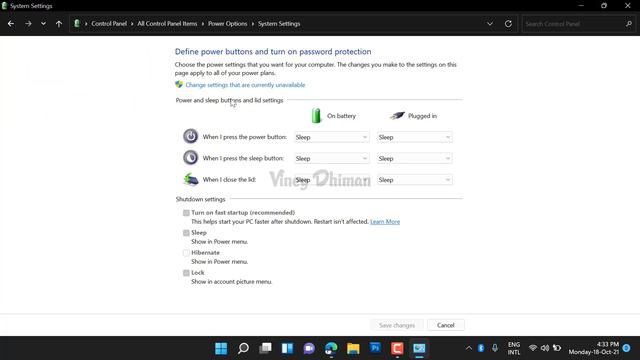Click the Save changes button
The image size is (640, 360).
[x=397, y=325]
